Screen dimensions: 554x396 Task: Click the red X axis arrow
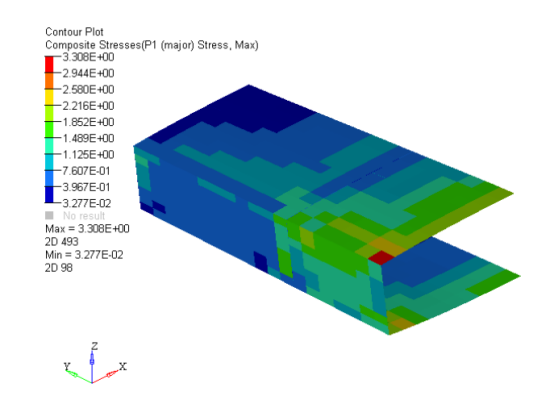pos(106,376)
